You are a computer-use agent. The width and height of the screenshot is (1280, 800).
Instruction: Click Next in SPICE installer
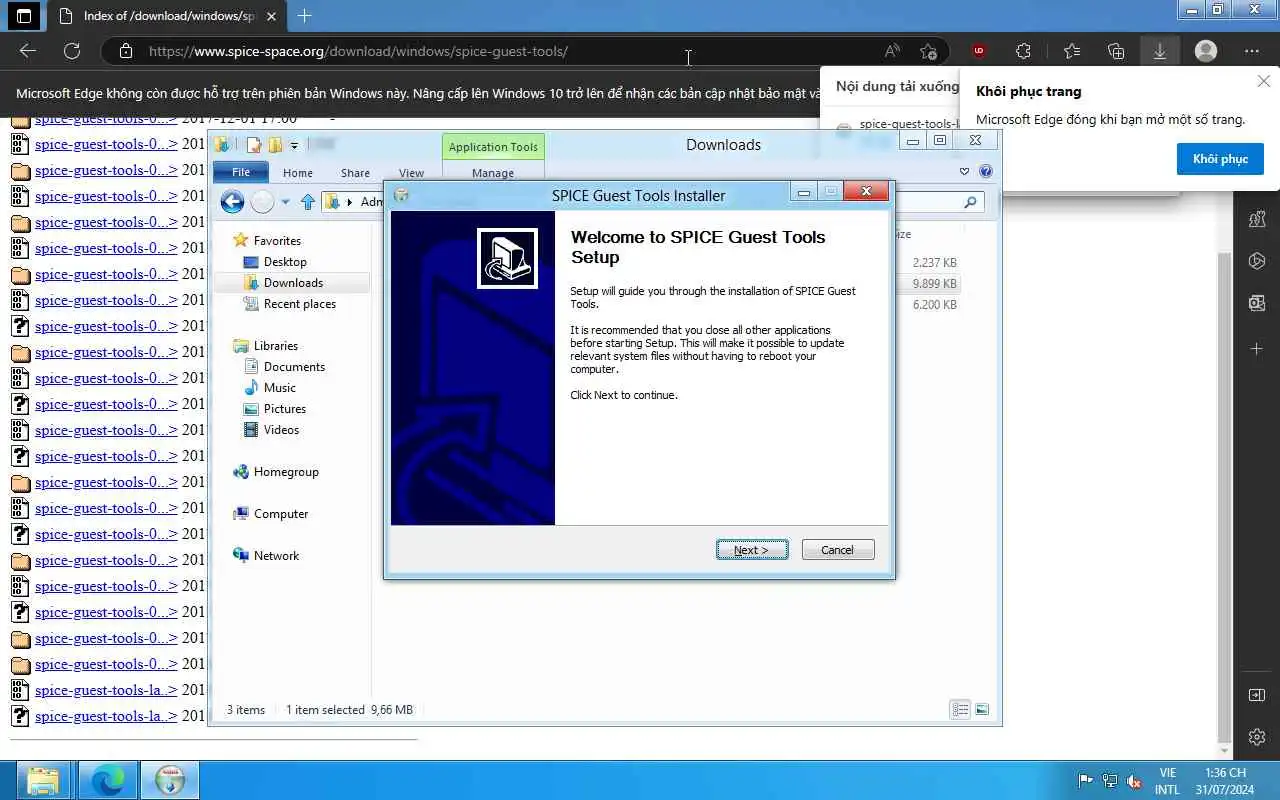[752, 550]
